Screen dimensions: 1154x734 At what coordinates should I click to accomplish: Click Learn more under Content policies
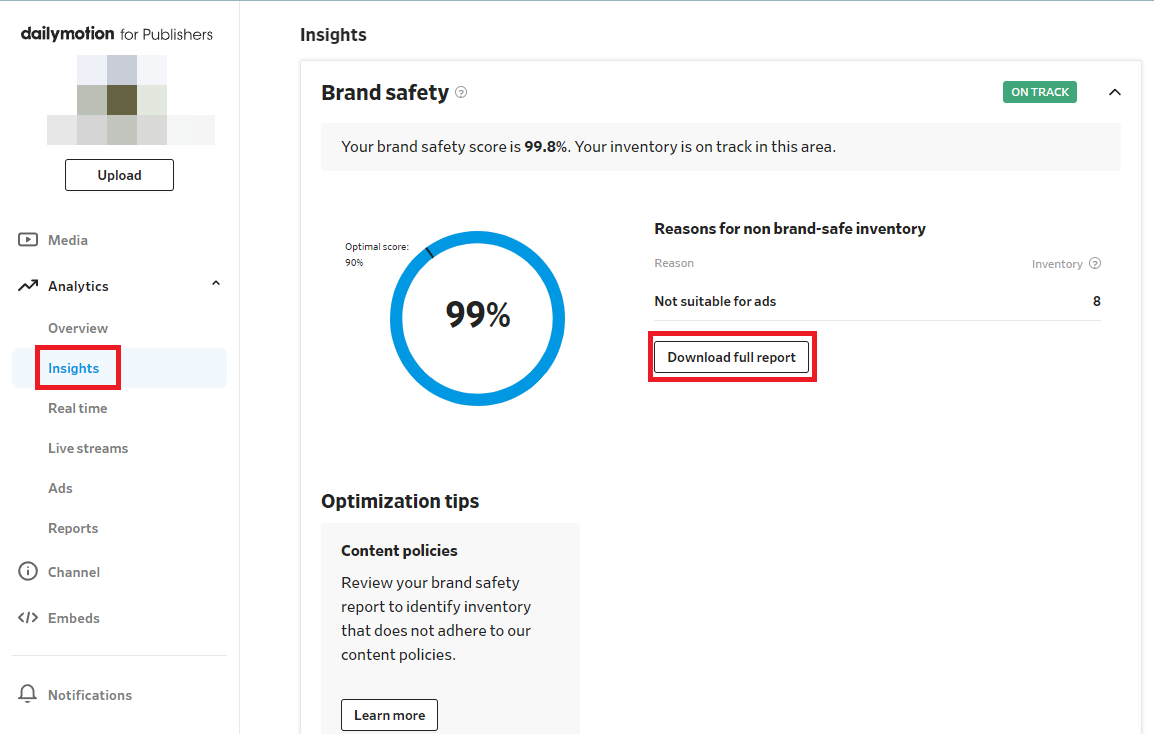point(389,715)
